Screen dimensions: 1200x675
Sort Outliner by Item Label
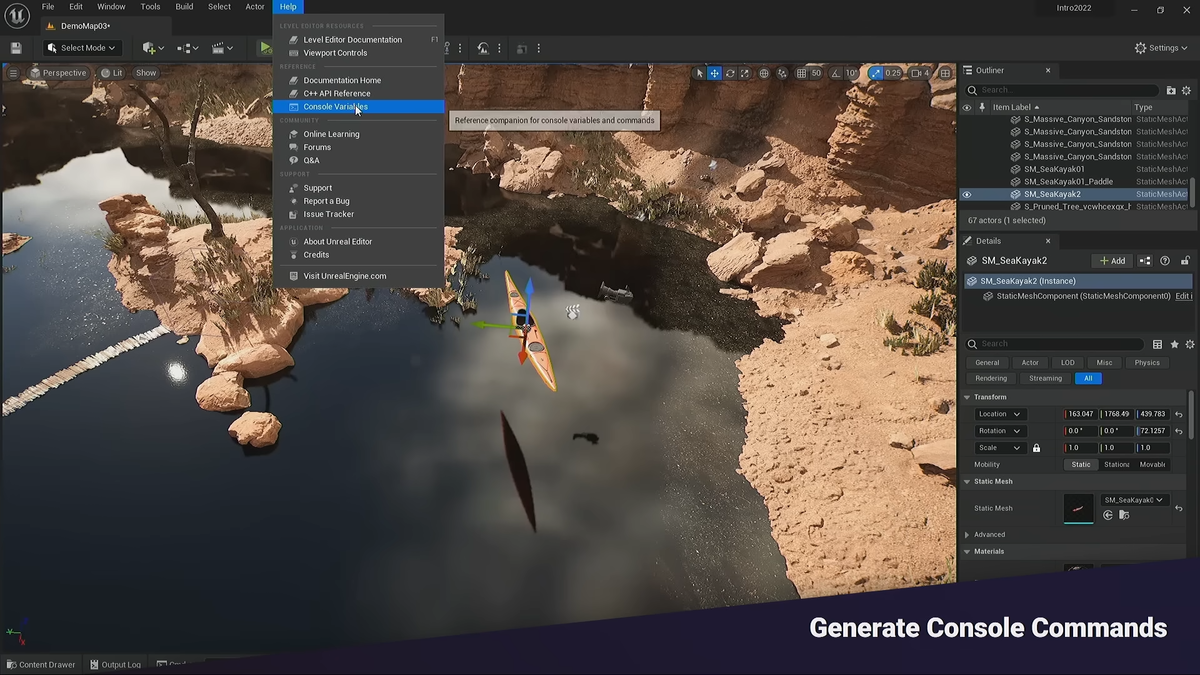tap(1016, 107)
